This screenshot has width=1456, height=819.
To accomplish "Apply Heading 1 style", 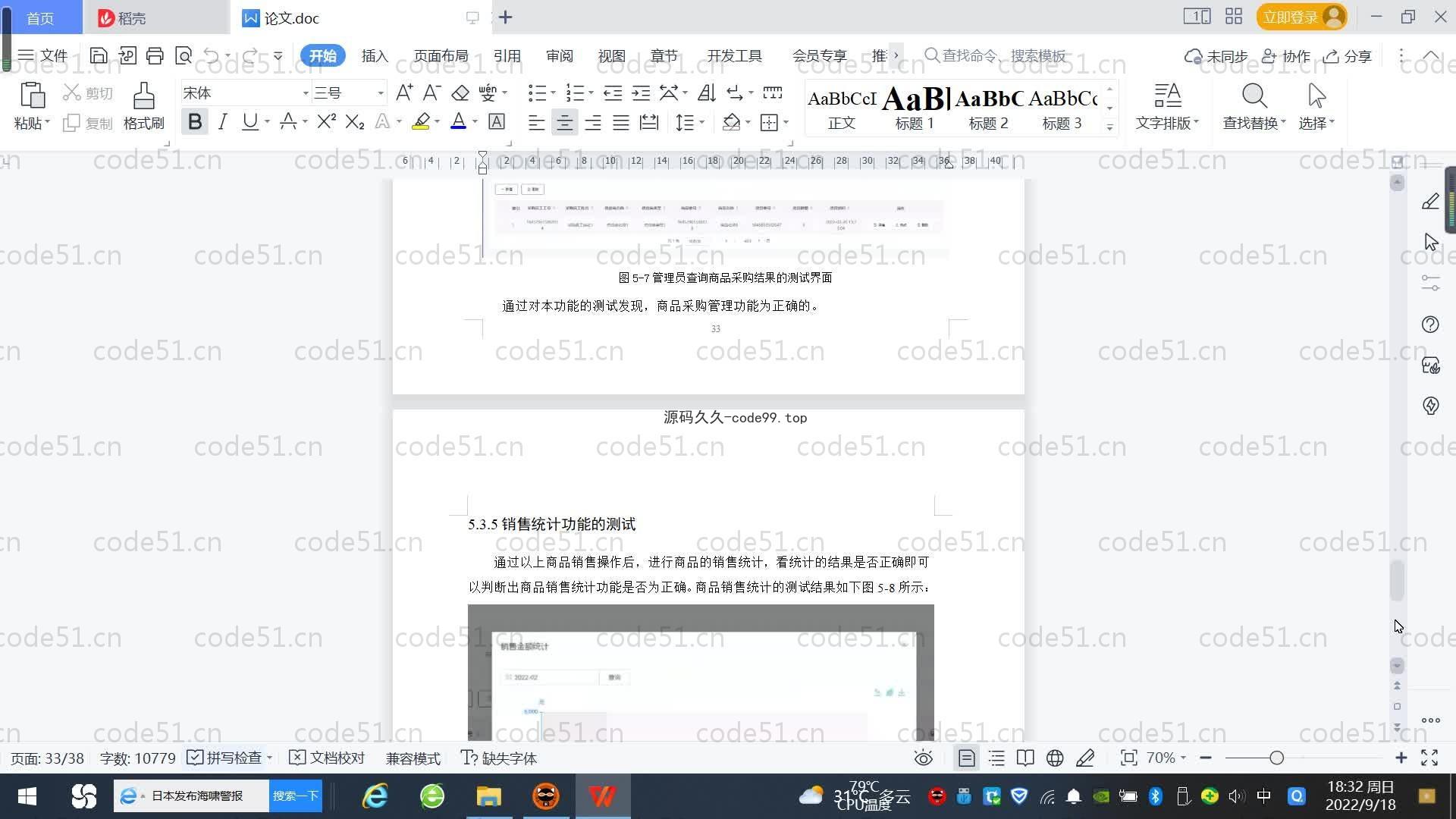I will pyautogui.click(x=915, y=107).
